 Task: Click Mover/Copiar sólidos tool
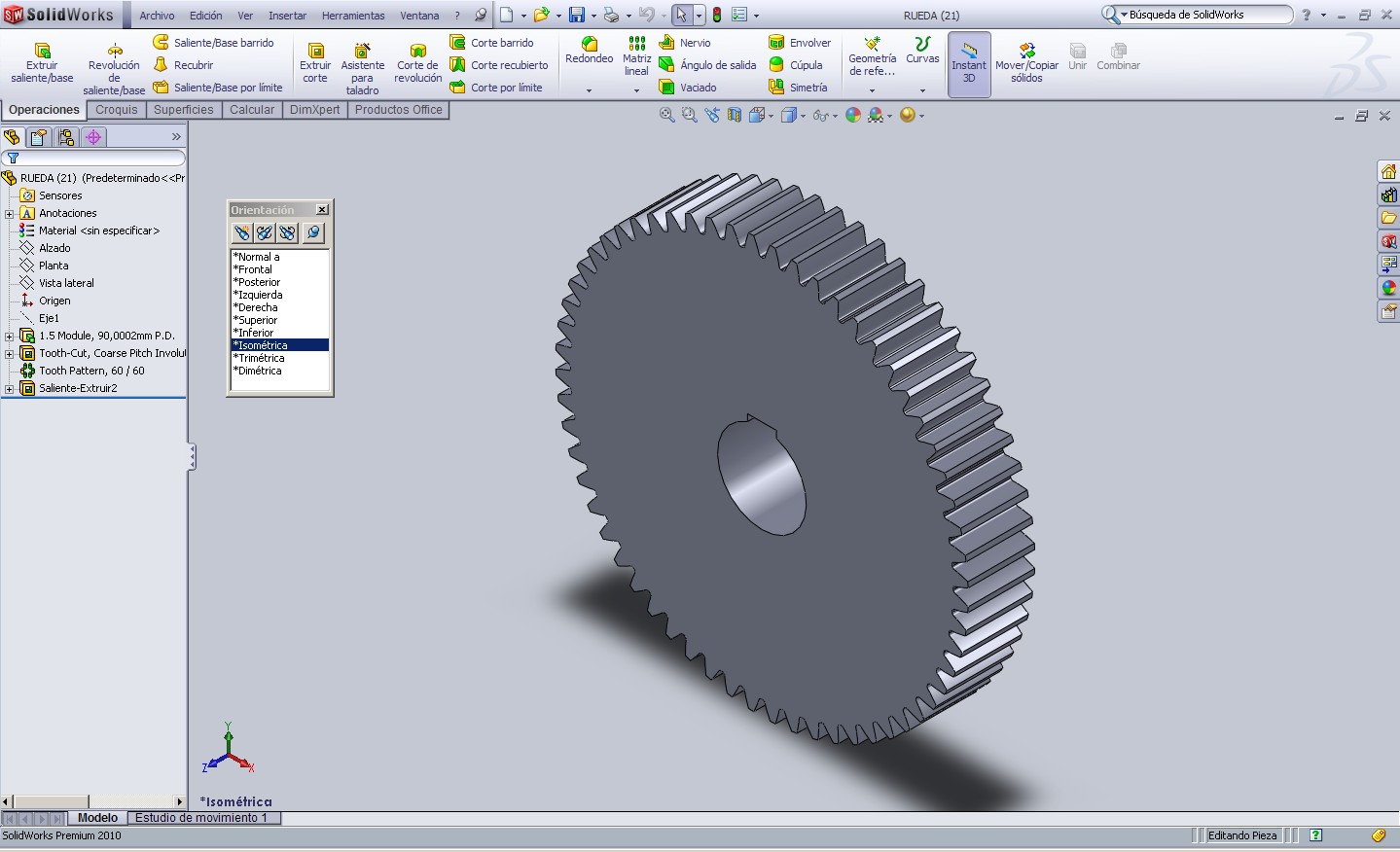click(x=1026, y=62)
